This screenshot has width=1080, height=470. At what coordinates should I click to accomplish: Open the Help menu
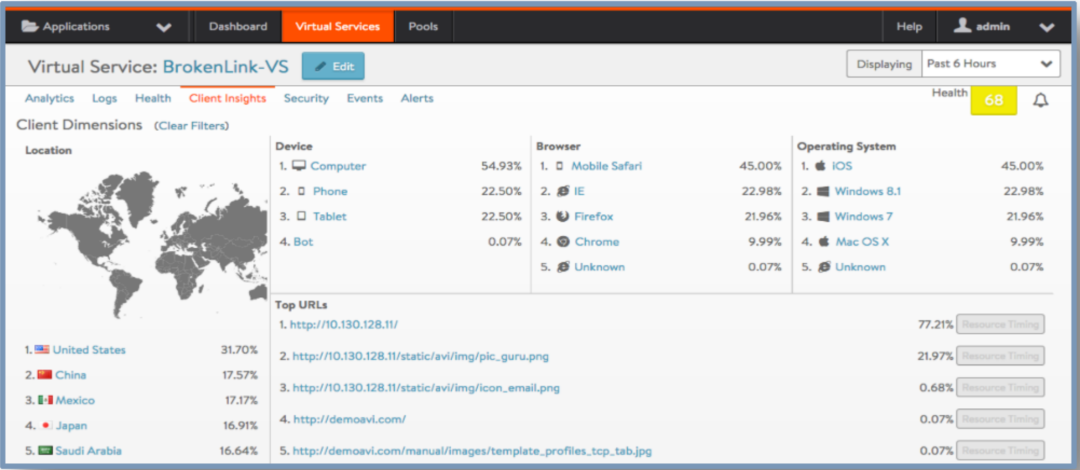point(909,27)
